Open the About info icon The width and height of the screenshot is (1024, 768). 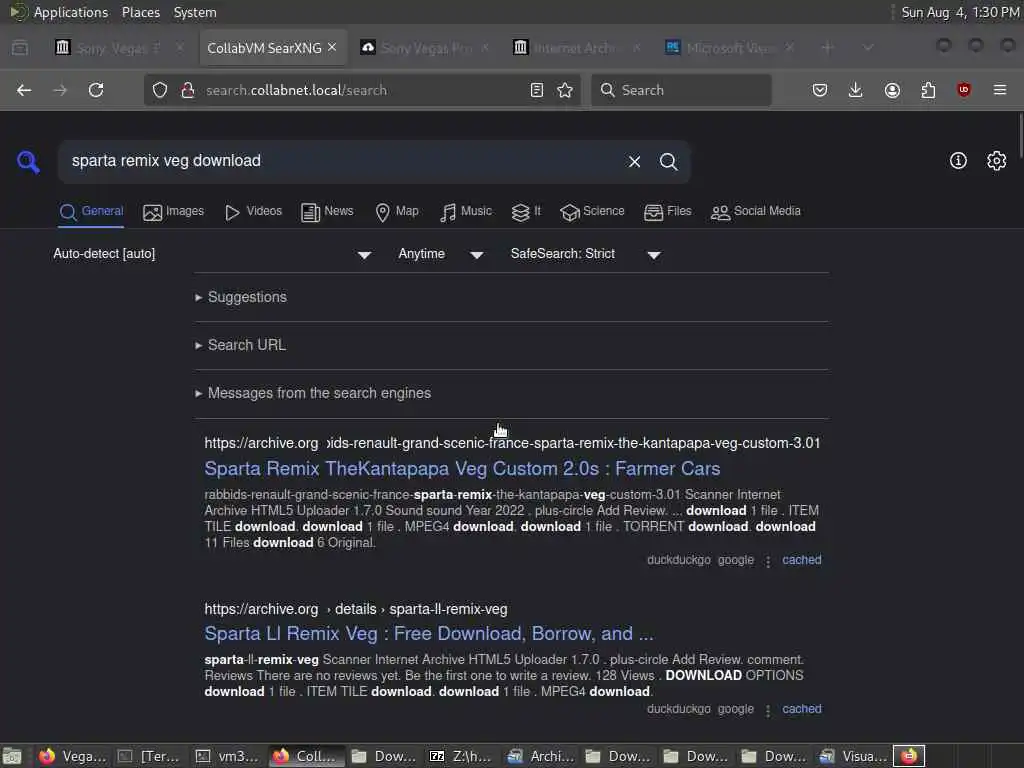(x=958, y=161)
